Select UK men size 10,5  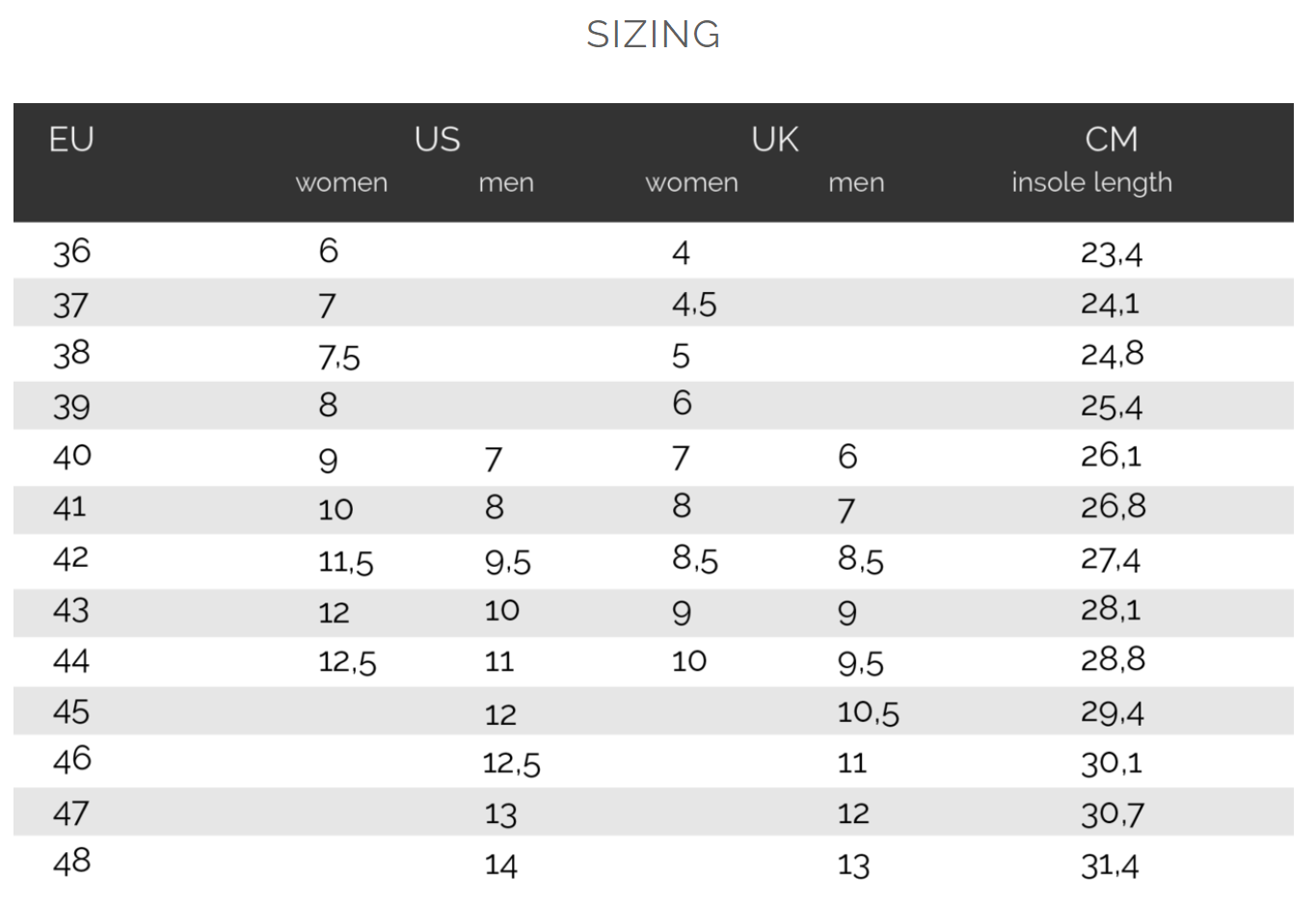tap(868, 713)
